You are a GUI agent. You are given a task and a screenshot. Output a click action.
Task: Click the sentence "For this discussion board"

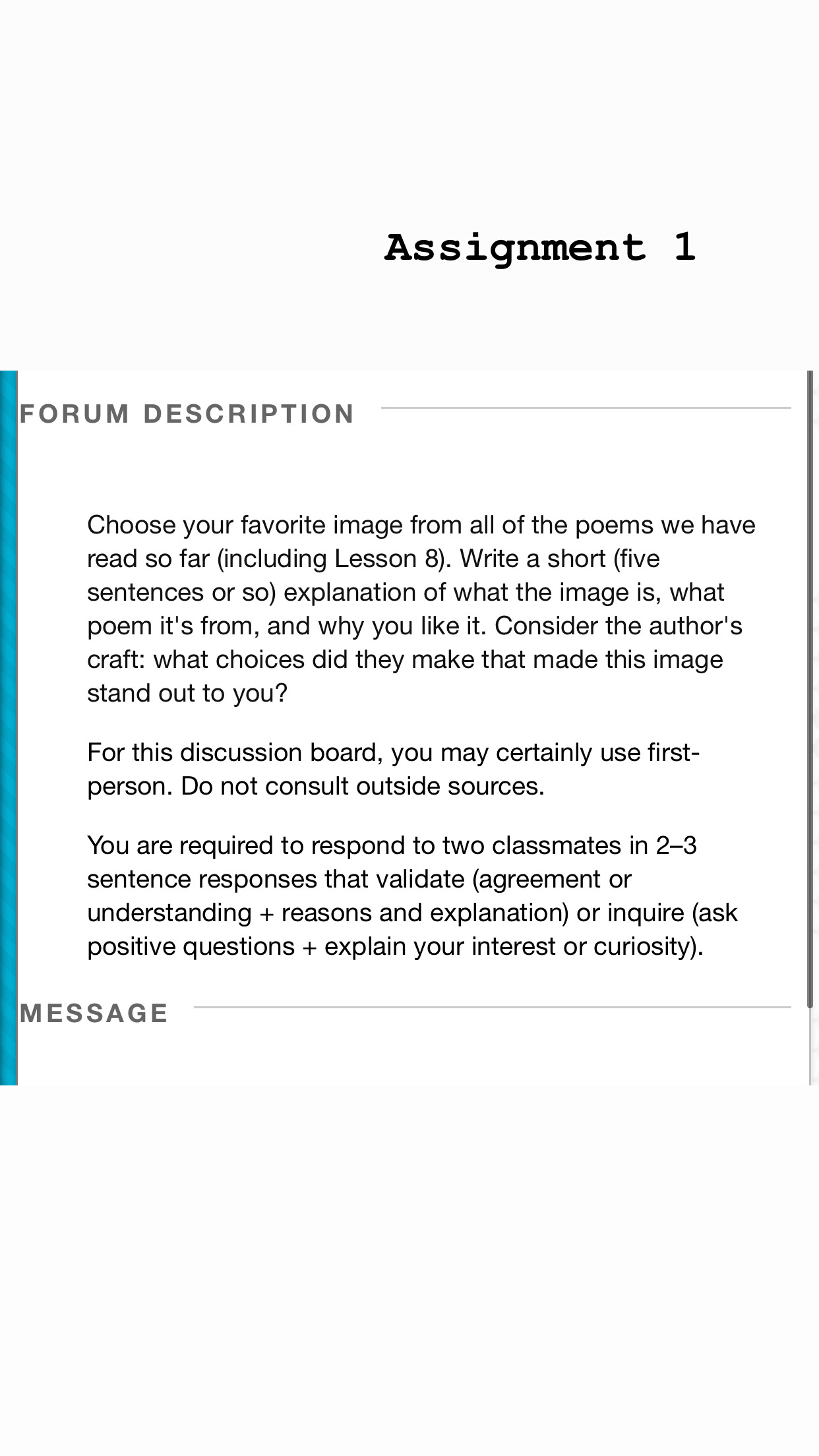click(x=393, y=752)
